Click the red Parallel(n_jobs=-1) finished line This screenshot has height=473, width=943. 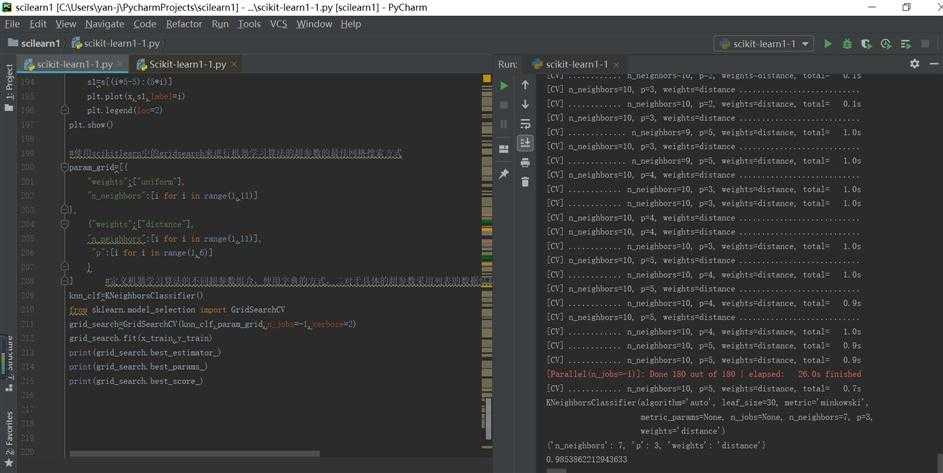coord(704,374)
